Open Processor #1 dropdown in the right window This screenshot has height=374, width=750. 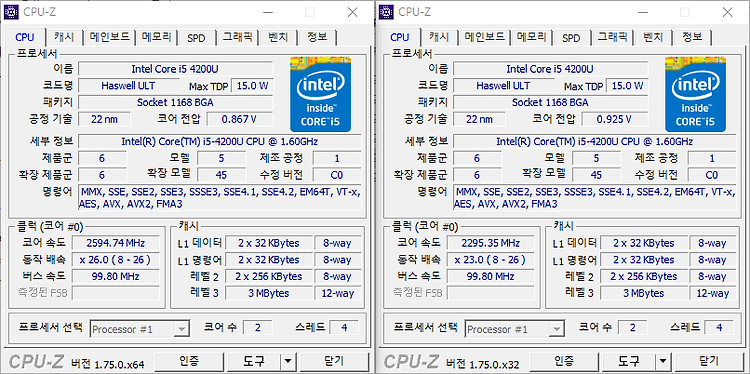coord(515,329)
